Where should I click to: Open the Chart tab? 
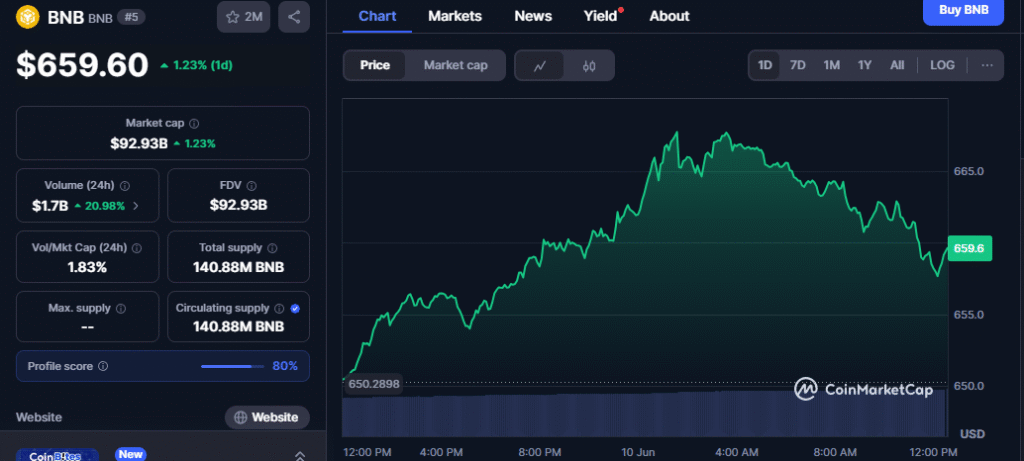(377, 16)
